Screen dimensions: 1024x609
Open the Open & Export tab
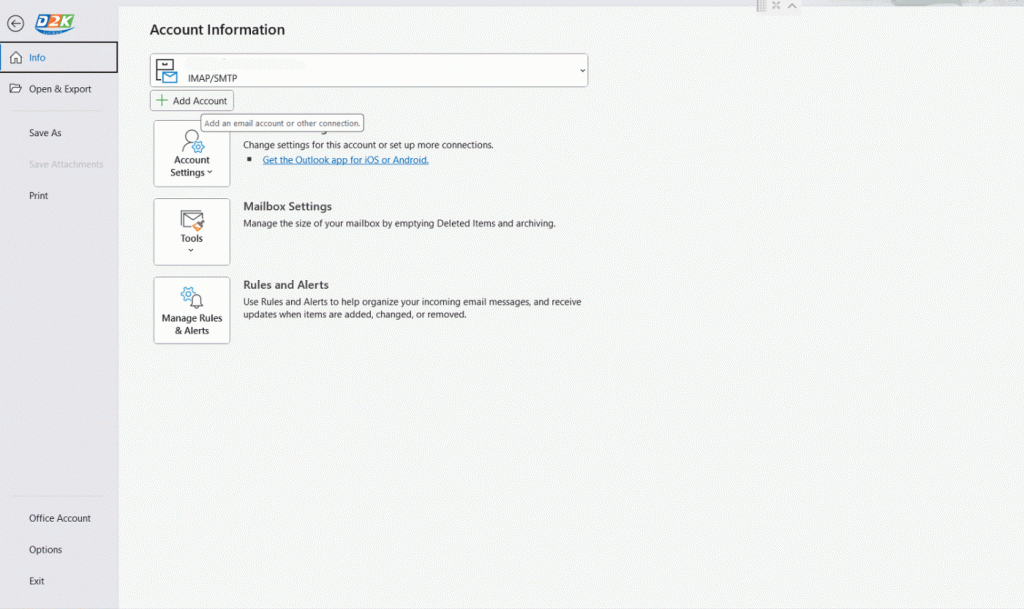tap(59, 89)
